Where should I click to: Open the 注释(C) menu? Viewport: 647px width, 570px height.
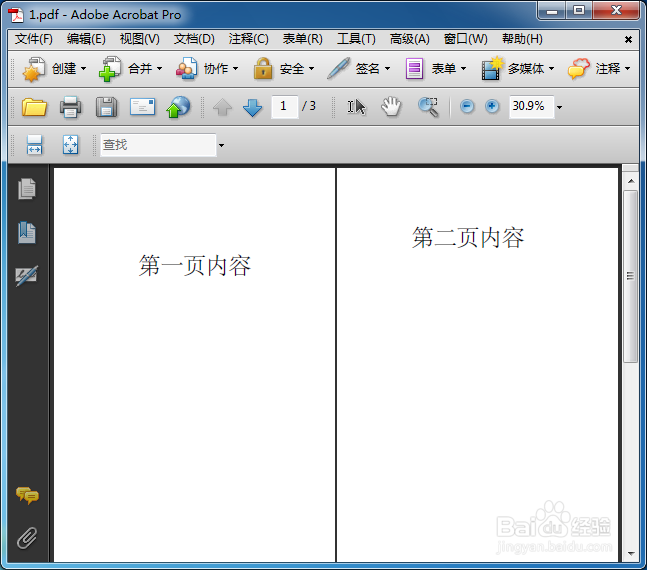coord(248,39)
